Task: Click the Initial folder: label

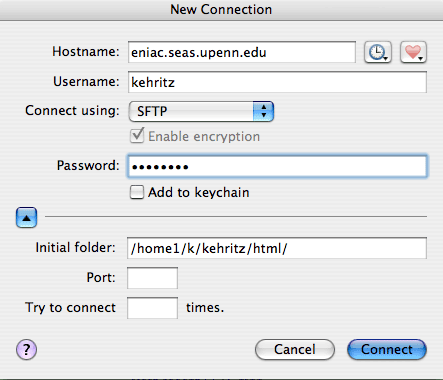Action: [76, 248]
